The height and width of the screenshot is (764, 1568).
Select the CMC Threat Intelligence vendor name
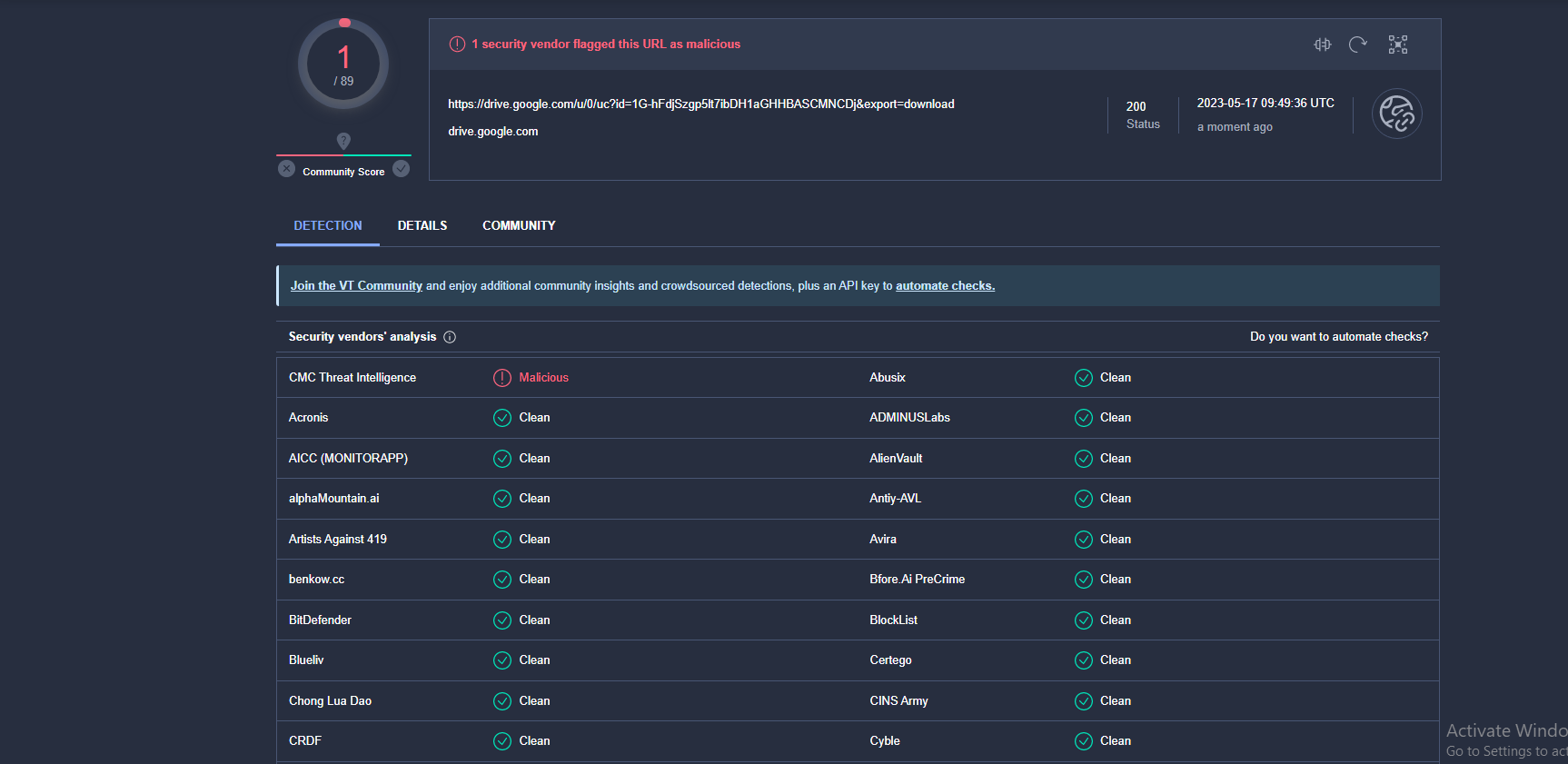point(352,378)
